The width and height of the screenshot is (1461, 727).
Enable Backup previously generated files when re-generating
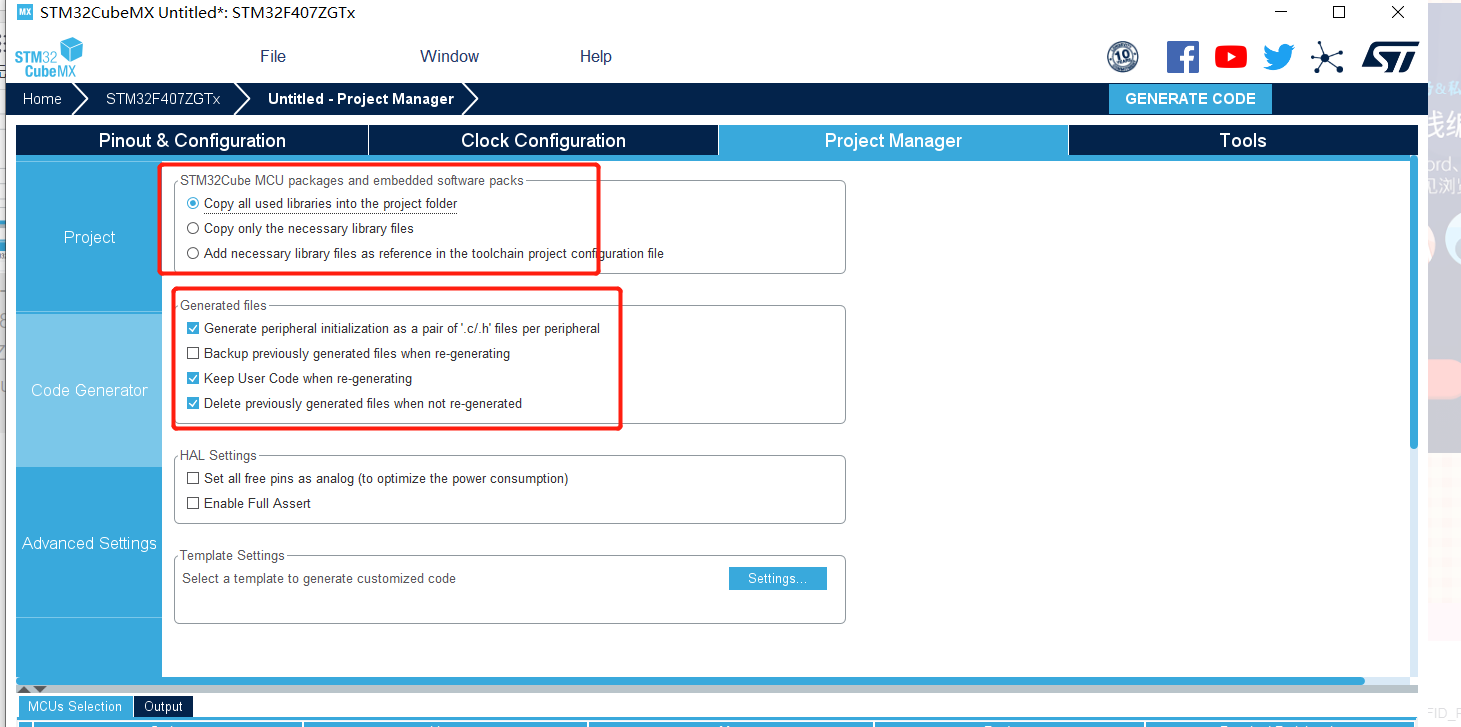pyautogui.click(x=193, y=353)
